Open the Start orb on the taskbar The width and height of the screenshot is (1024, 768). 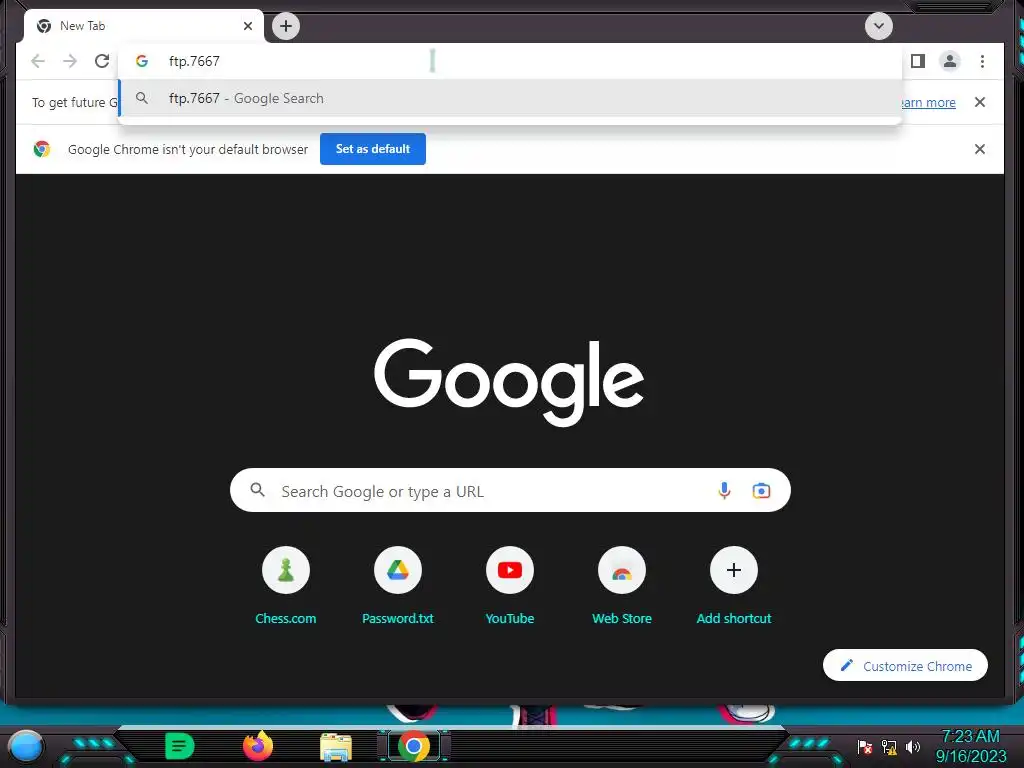26,747
